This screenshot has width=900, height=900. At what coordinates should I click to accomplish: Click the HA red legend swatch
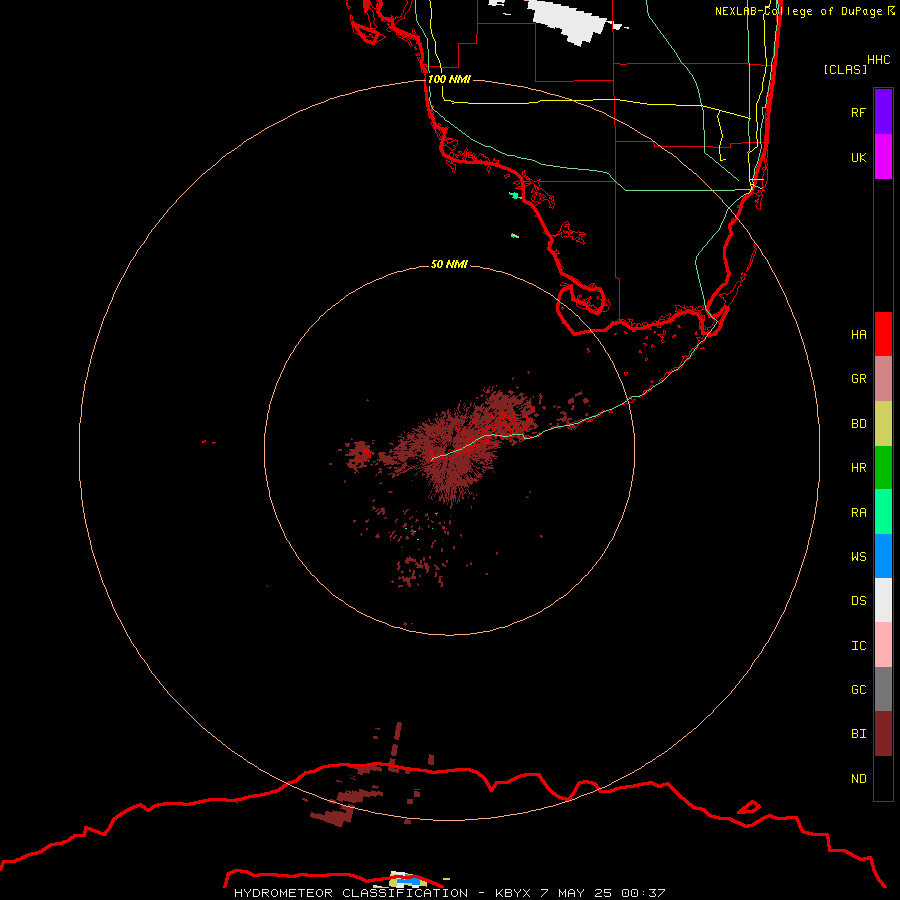(x=883, y=334)
